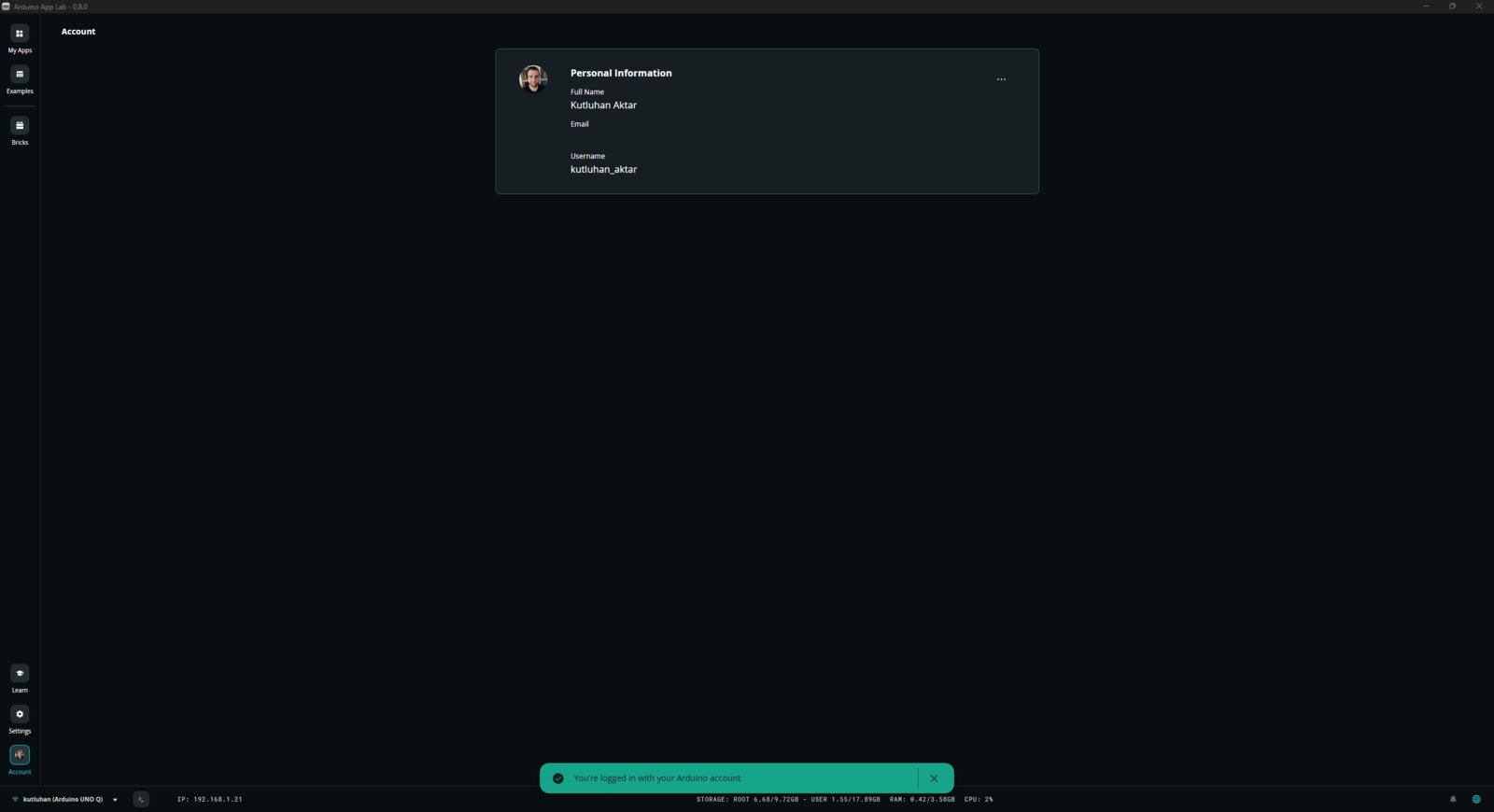Click the RAM usage readout
1494x812 pixels.
923,799
